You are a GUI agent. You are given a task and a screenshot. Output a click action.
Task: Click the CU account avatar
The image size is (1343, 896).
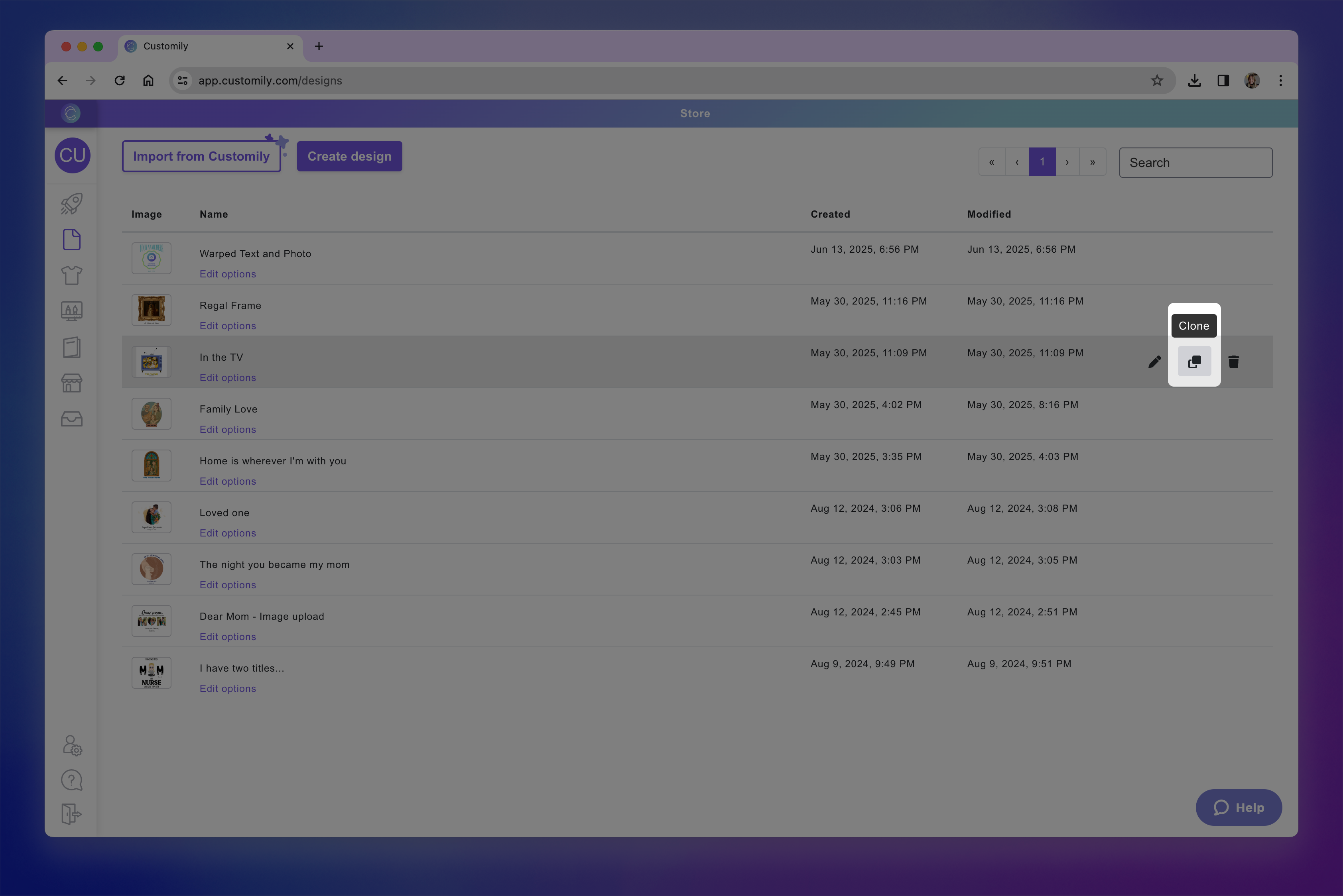click(x=73, y=155)
